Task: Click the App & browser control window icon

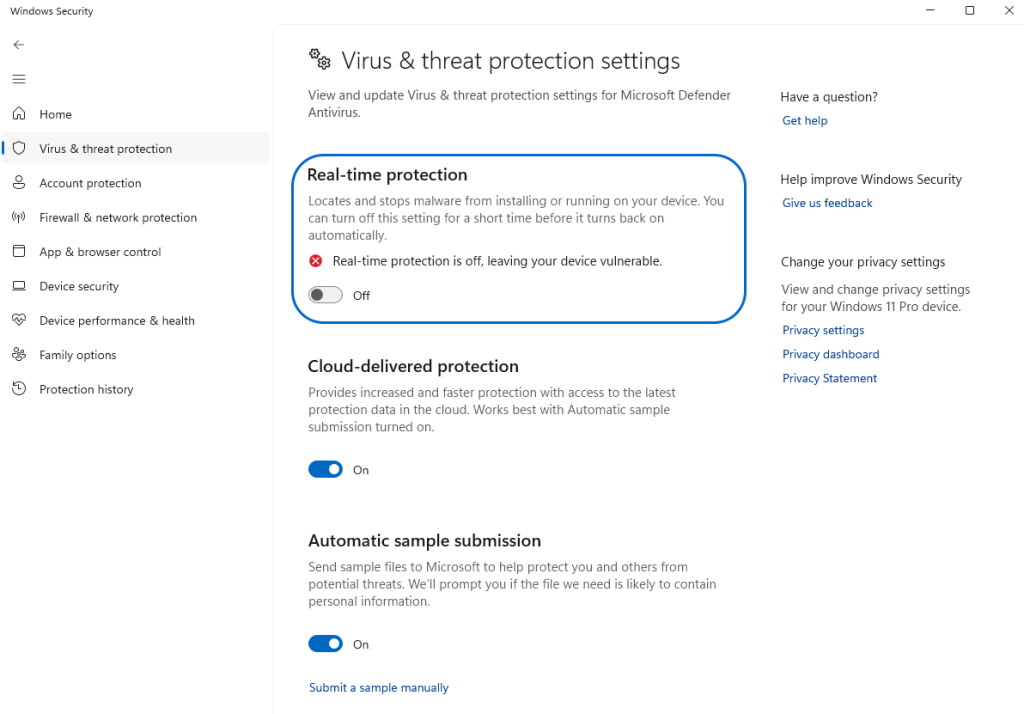Action: point(18,252)
